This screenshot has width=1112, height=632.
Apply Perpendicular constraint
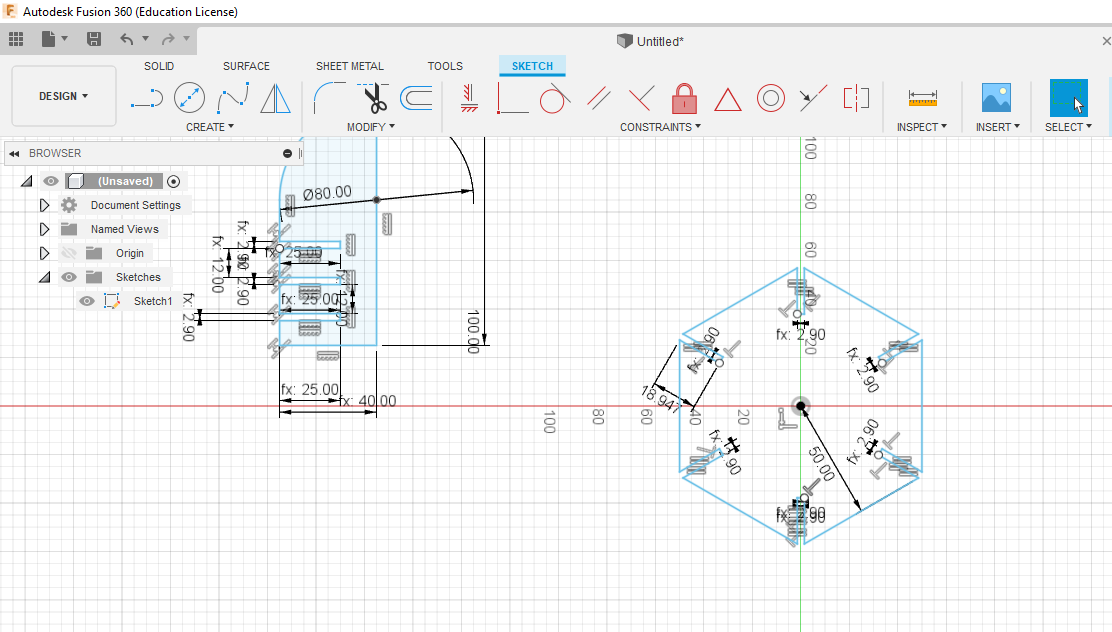tap(641, 98)
